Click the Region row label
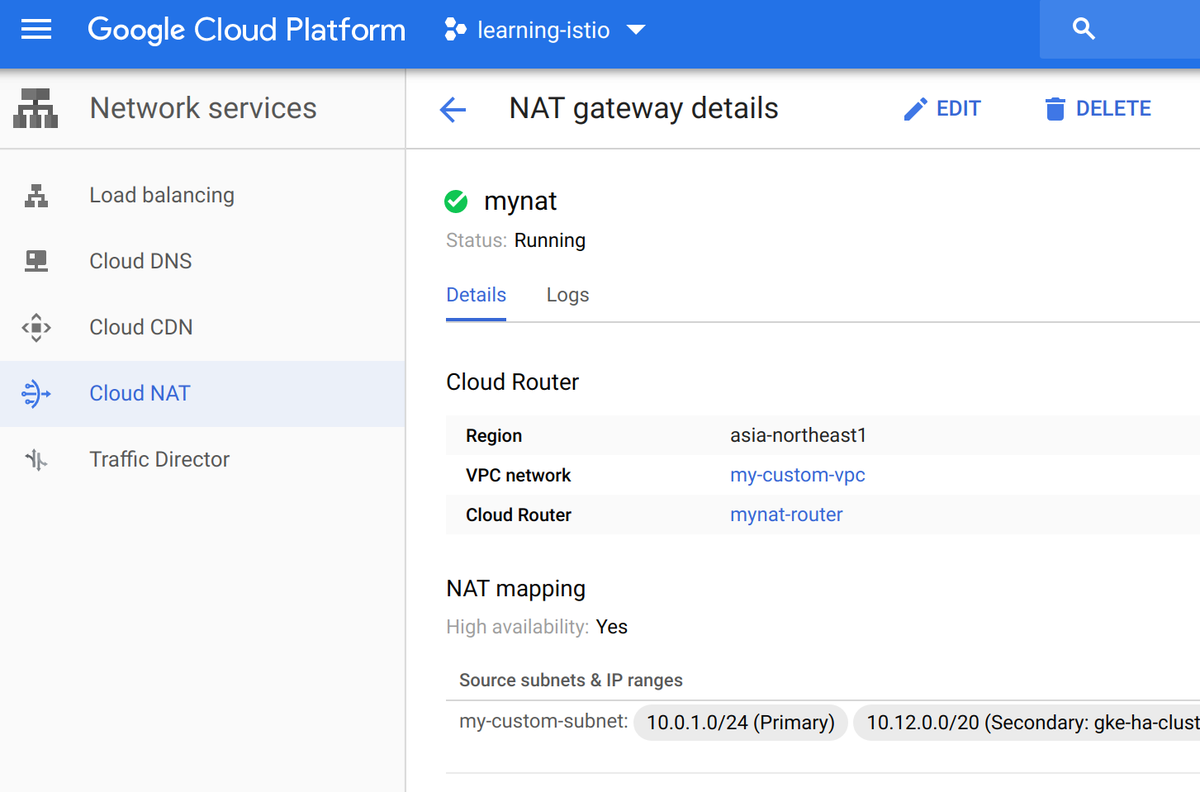This screenshot has width=1200, height=792. pos(494,435)
